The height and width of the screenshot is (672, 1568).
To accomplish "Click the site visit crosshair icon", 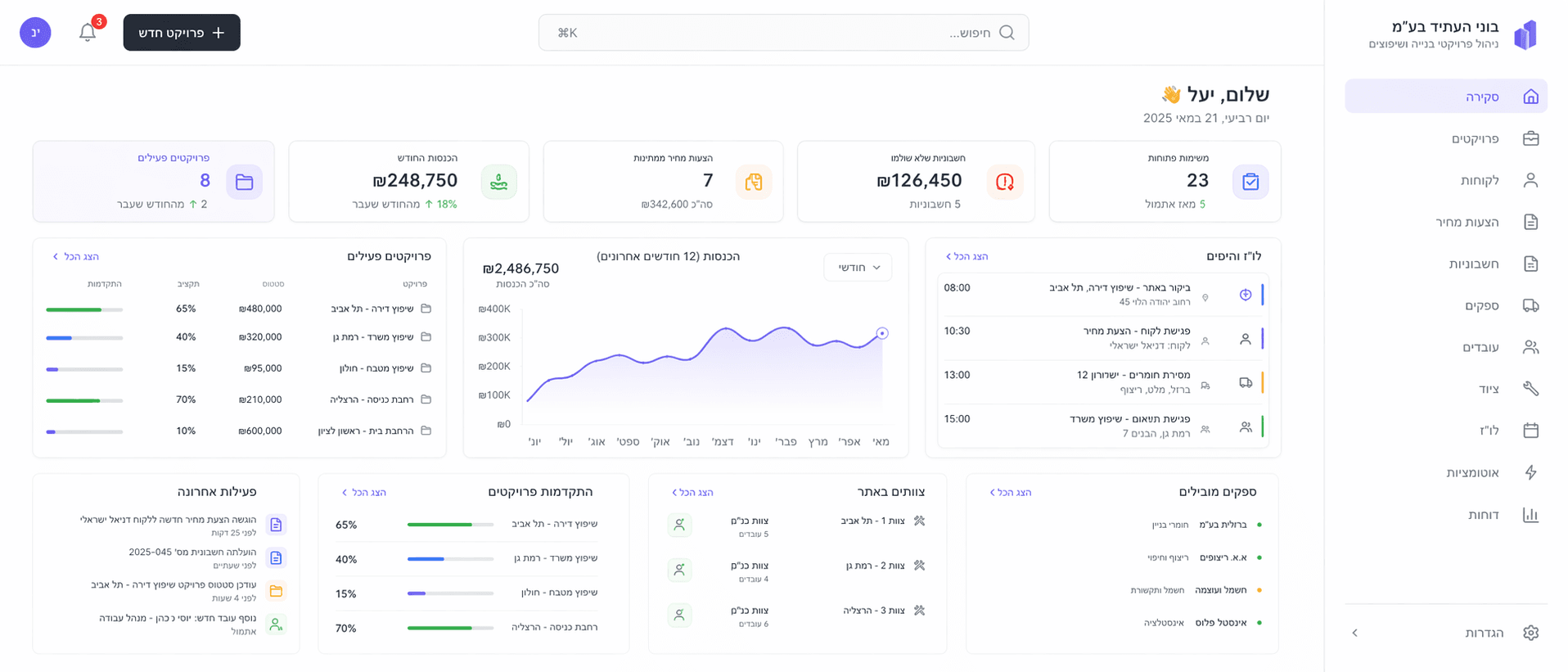I will coord(1246,295).
